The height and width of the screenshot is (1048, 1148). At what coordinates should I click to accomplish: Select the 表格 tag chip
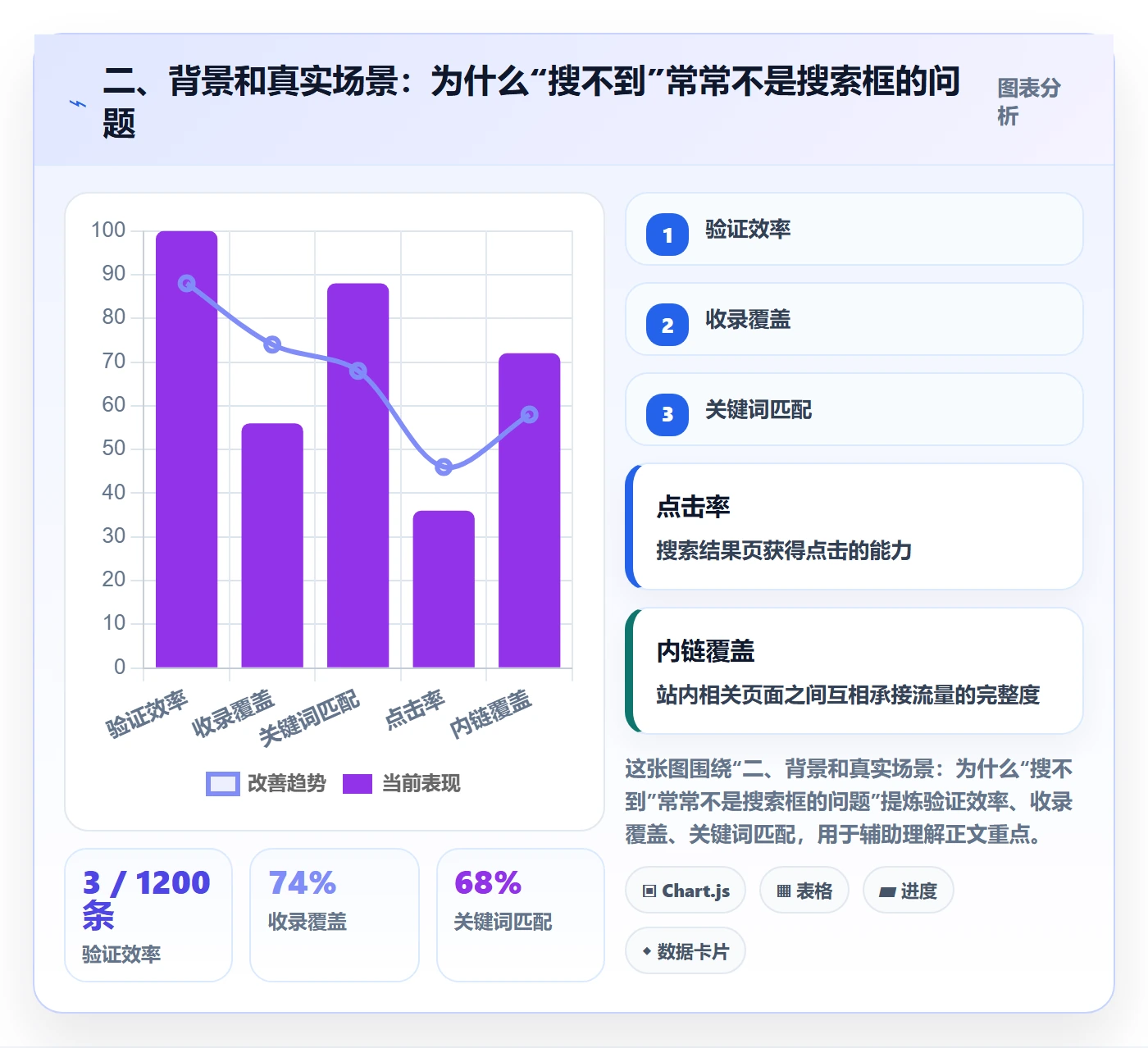click(x=804, y=890)
